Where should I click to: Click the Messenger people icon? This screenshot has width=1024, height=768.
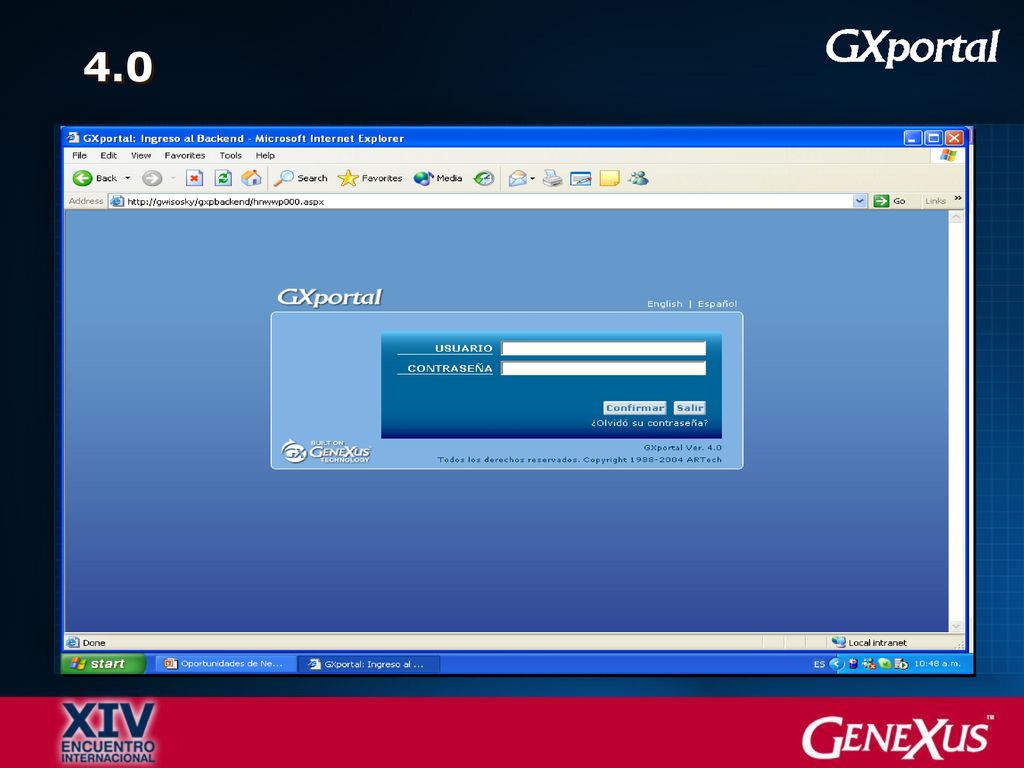pyautogui.click(x=638, y=178)
